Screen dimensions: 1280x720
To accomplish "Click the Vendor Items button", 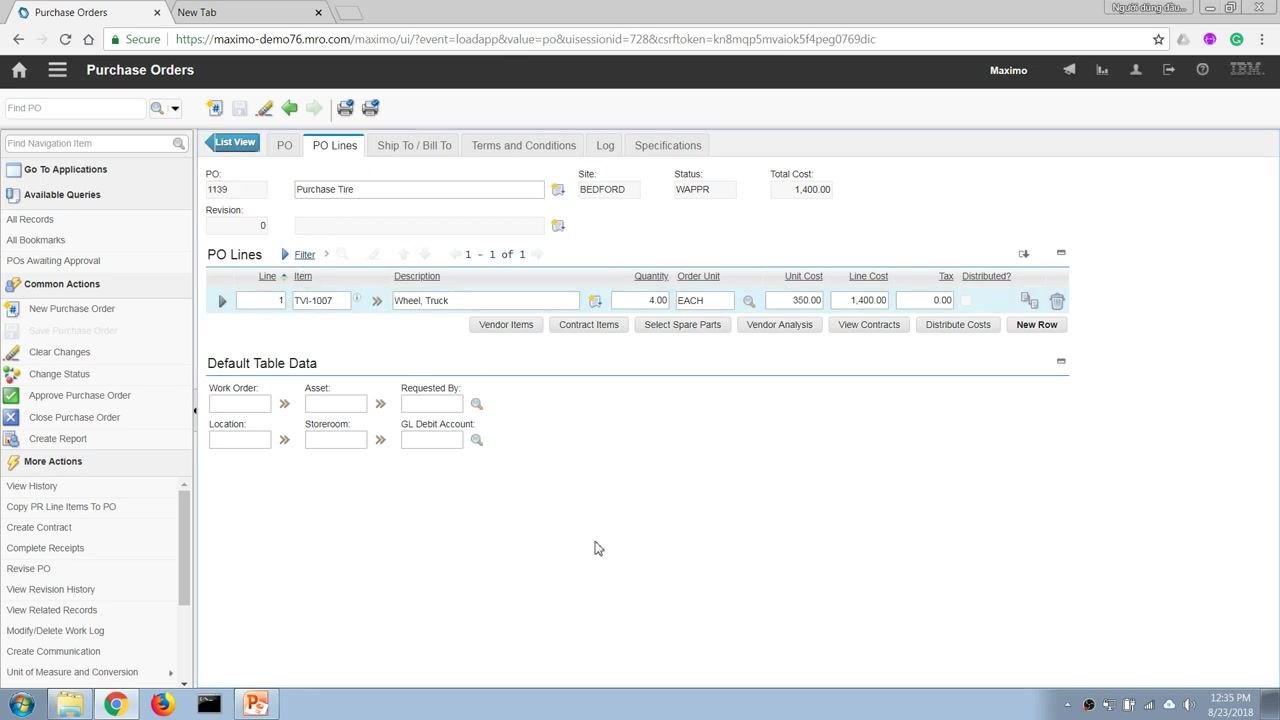I will pyautogui.click(x=506, y=325).
